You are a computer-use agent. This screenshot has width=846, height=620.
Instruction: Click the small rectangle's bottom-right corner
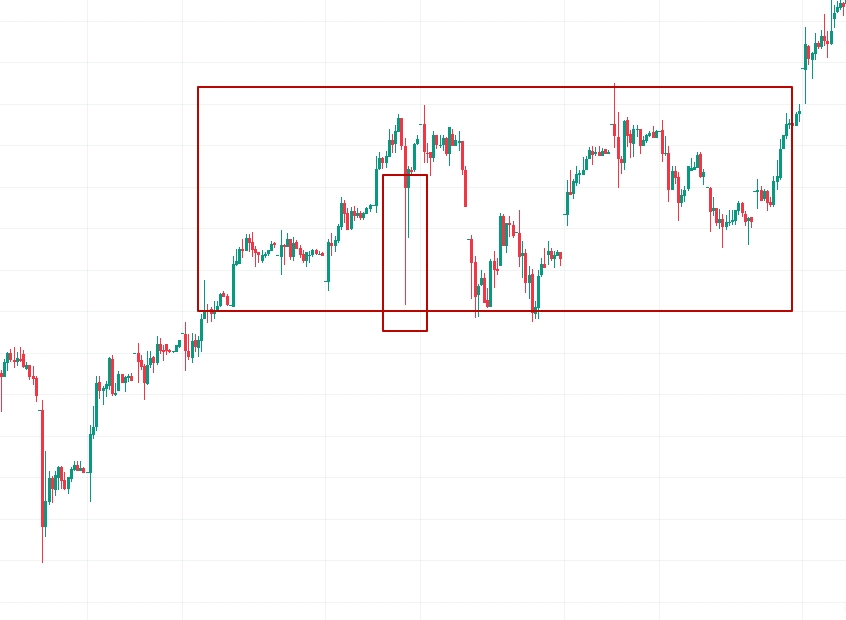pos(427,330)
